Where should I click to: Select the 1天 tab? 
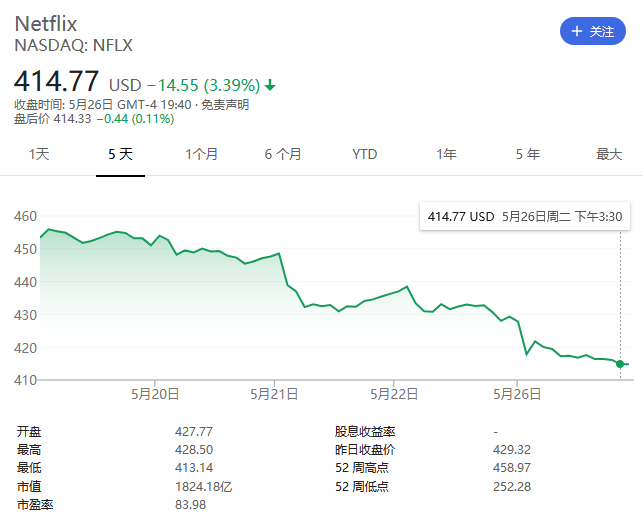click(x=39, y=154)
